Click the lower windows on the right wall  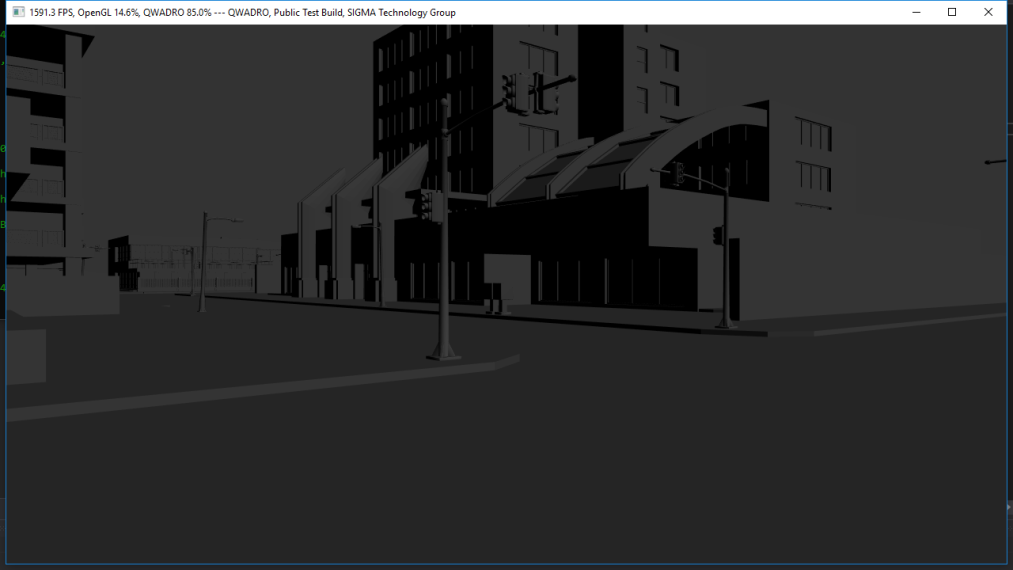coord(814,178)
